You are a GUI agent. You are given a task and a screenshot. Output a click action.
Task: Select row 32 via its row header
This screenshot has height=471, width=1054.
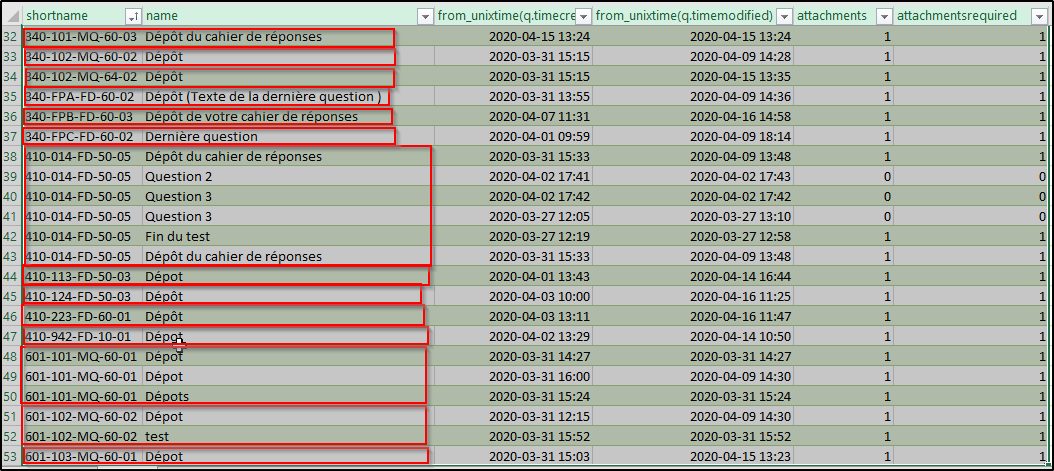click(11, 37)
